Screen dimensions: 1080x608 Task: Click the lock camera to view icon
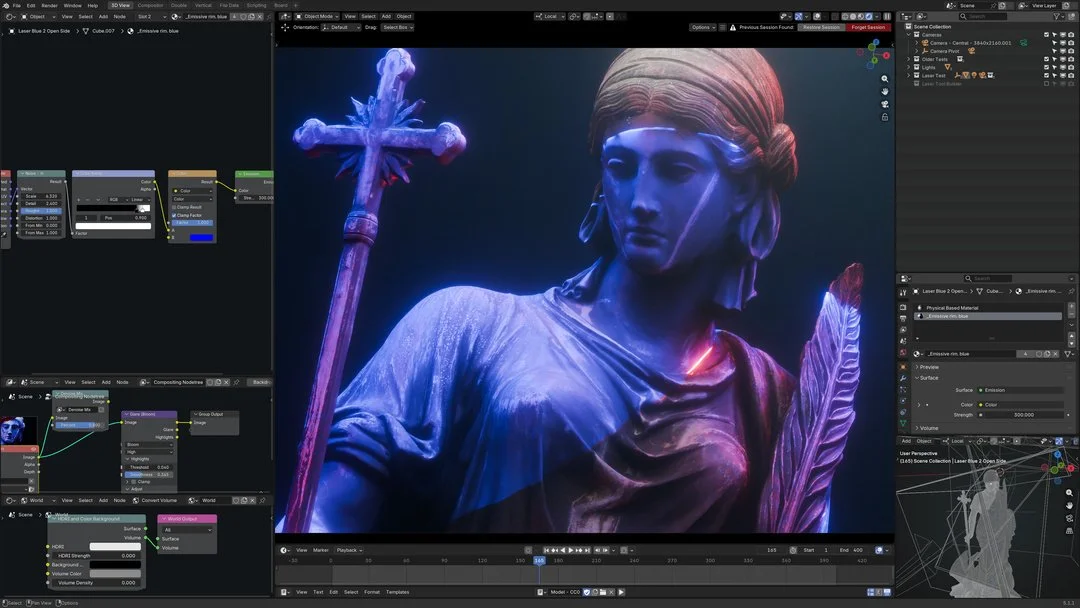point(884,117)
